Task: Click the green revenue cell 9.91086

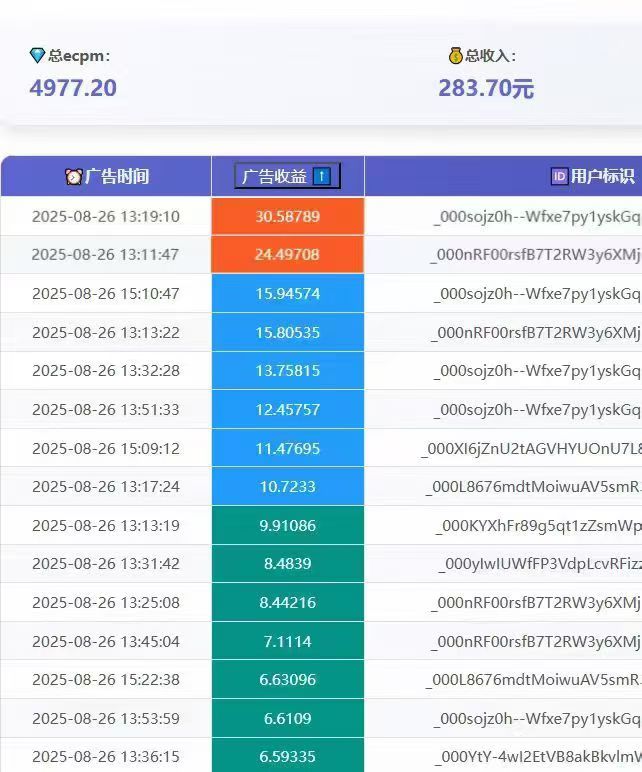Action: (288, 525)
